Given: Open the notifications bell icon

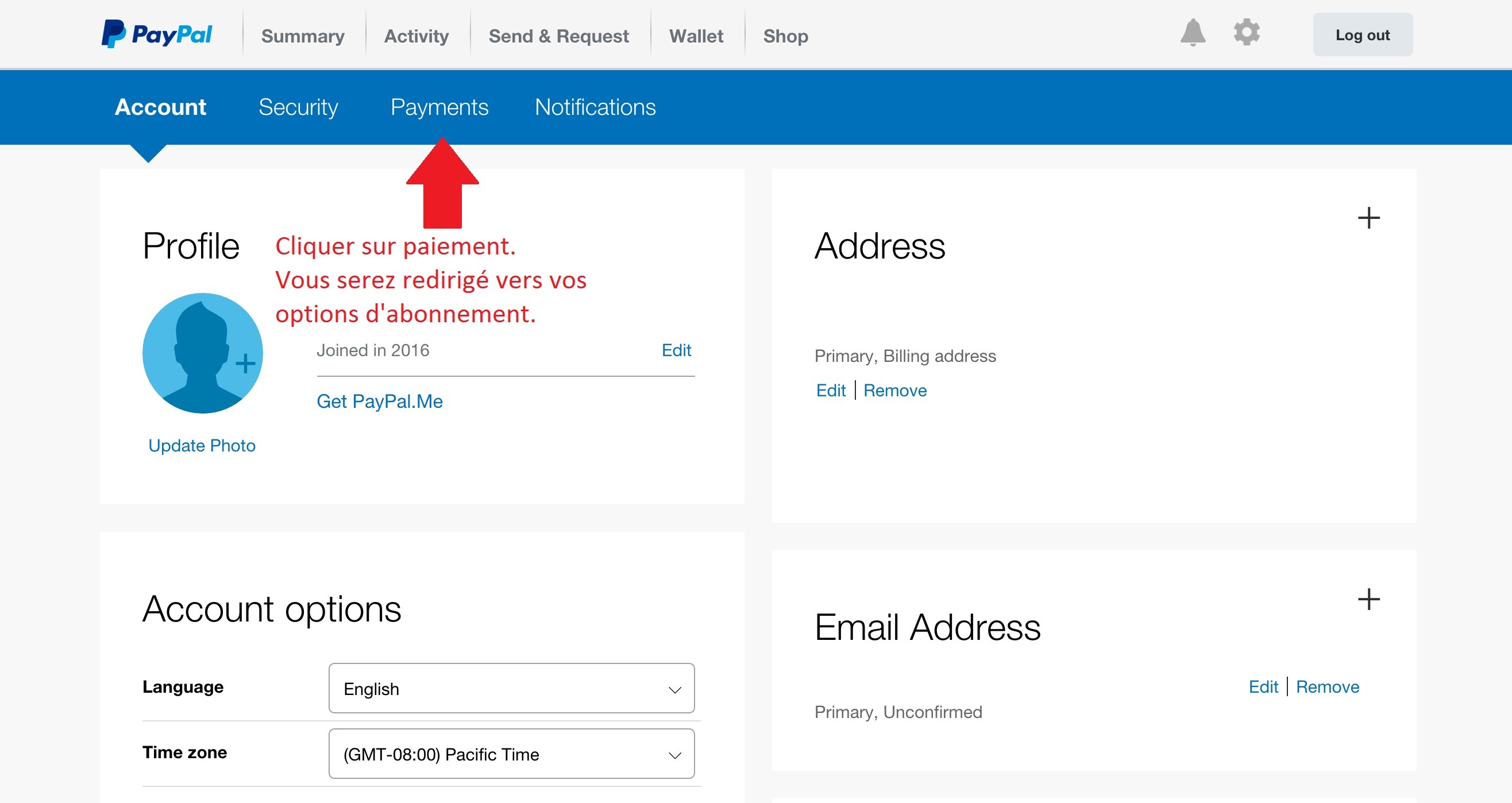Looking at the screenshot, I should click(x=1193, y=32).
